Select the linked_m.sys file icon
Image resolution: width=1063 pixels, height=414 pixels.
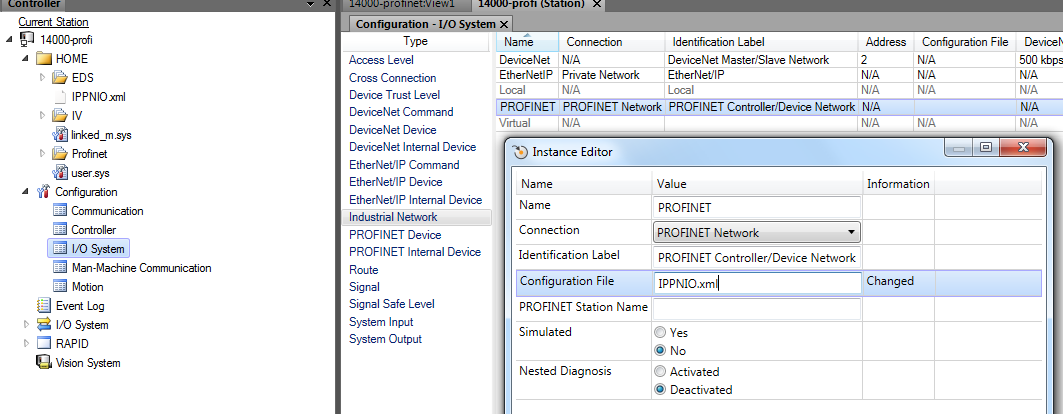60,135
